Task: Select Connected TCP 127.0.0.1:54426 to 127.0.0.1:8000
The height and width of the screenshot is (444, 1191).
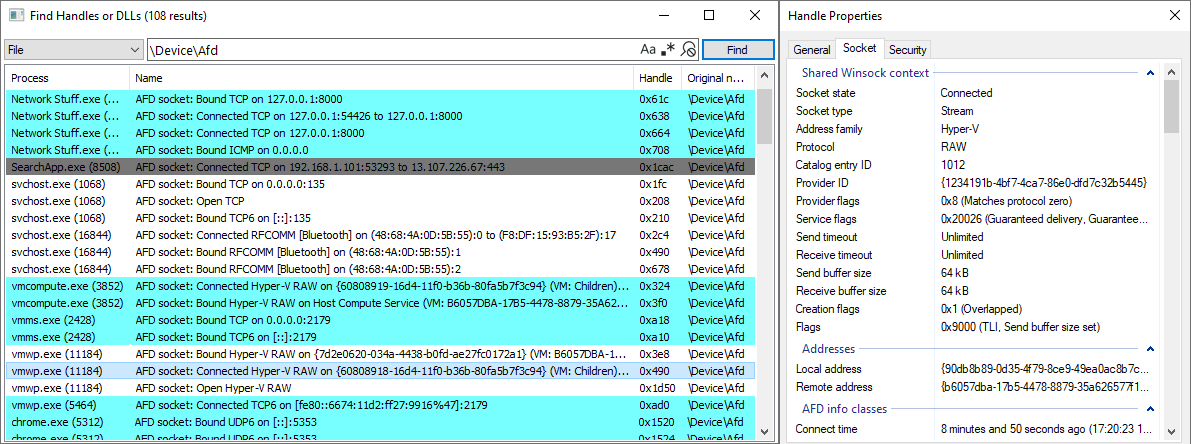Action: (380, 116)
